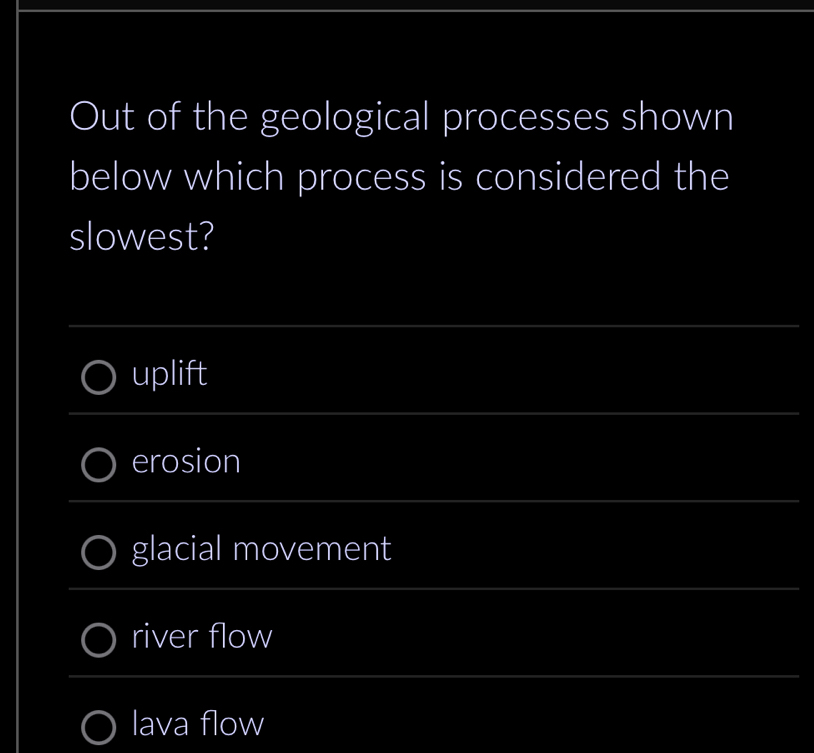Click the word 'river' in the fourth option
This screenshot has height=753, width=814.
[160, 636]
